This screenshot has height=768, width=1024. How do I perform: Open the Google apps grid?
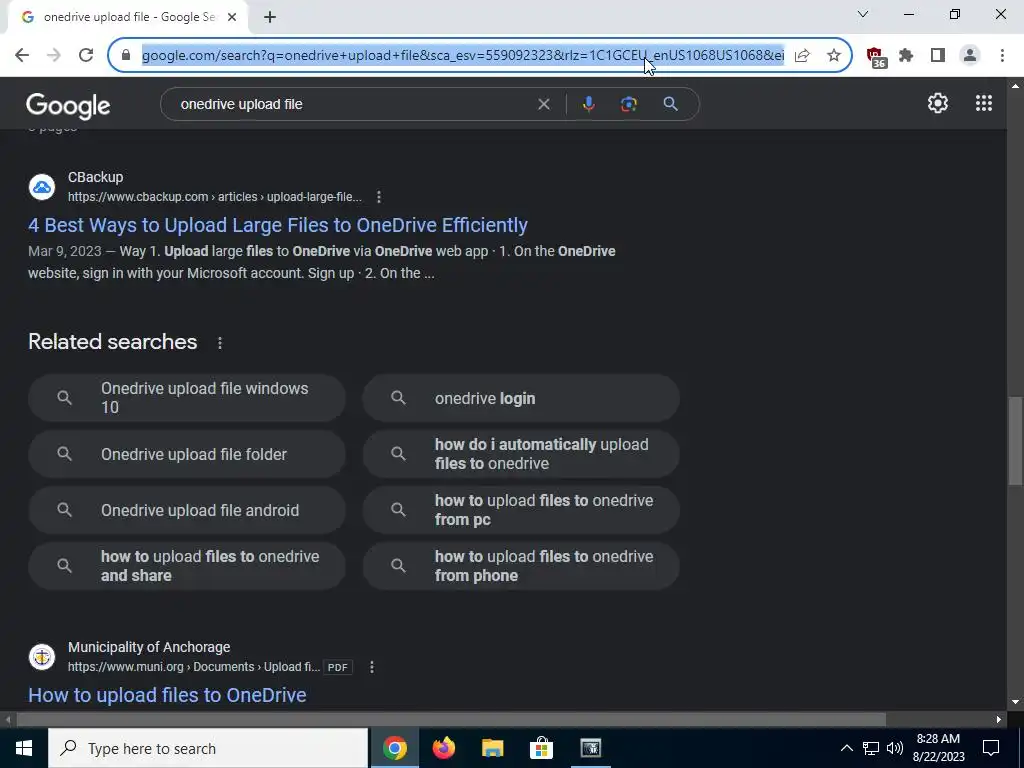click(x=984, y=103)
